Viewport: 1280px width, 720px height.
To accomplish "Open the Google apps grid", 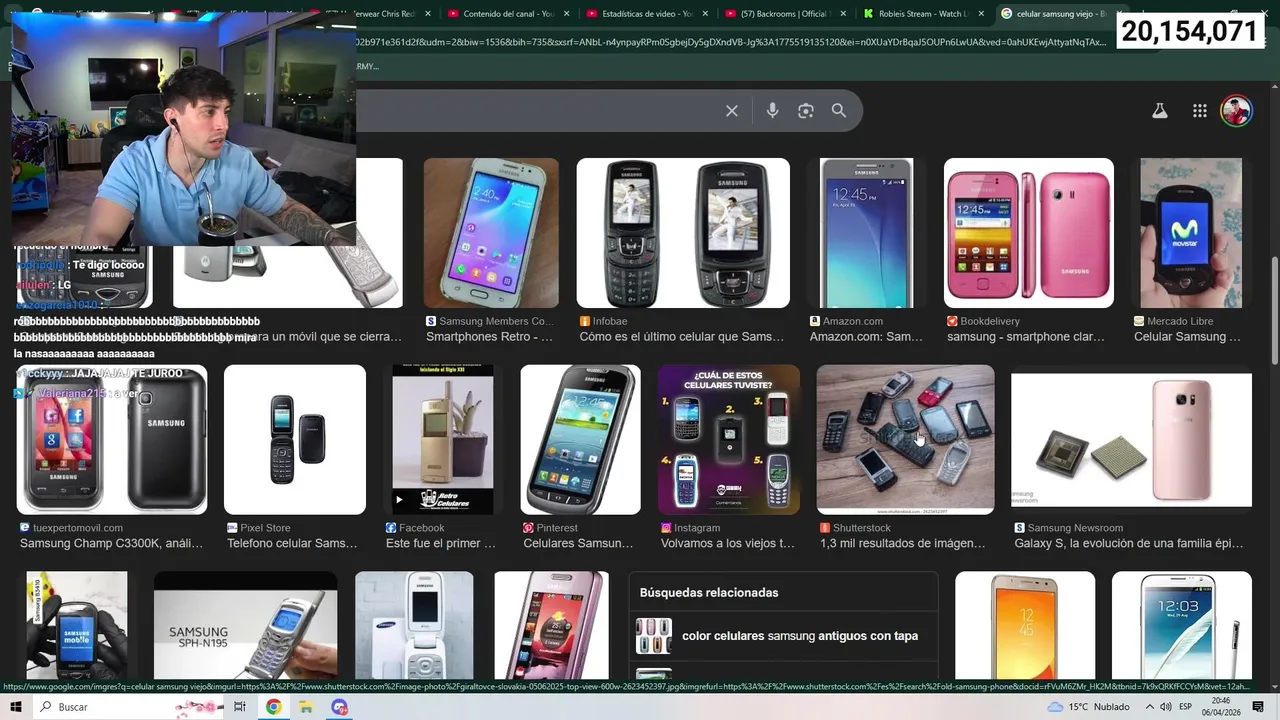I will [x=1200, y=111].
